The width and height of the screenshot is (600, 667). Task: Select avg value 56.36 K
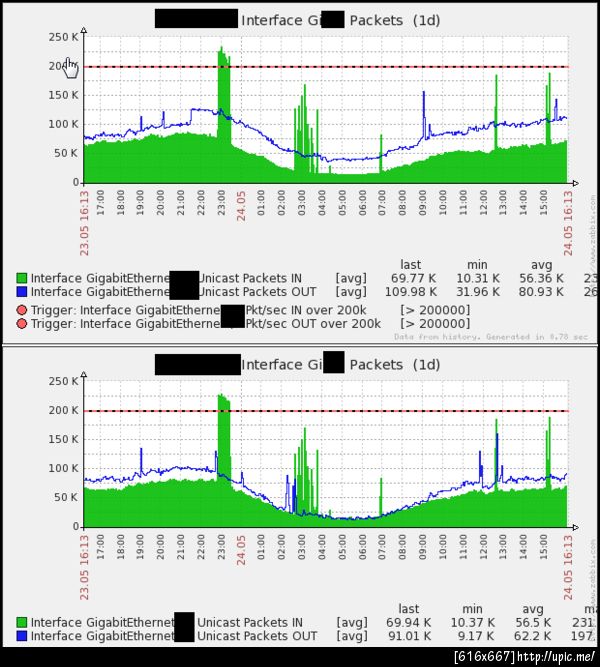click(x=541, y=279)
